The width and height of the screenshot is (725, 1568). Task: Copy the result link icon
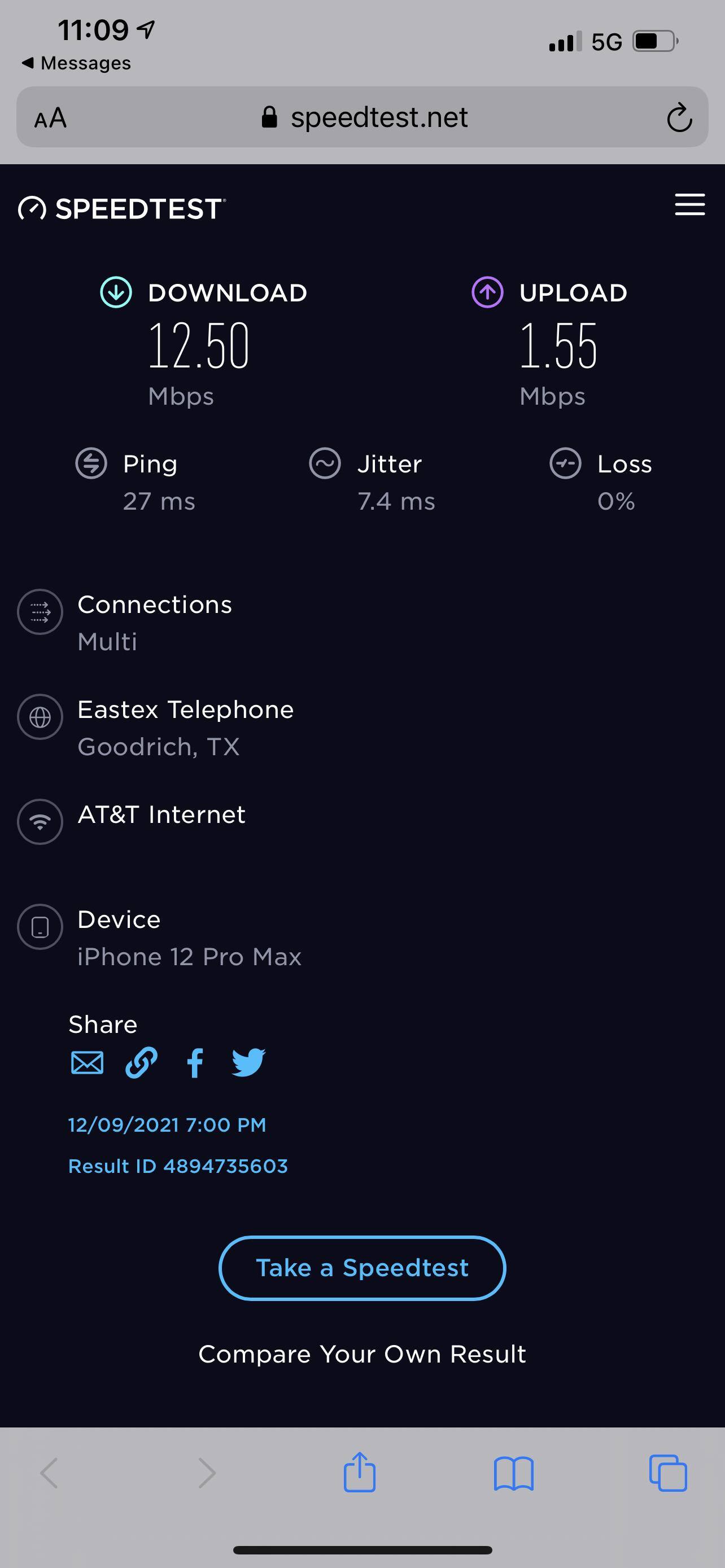point(141,1063)
